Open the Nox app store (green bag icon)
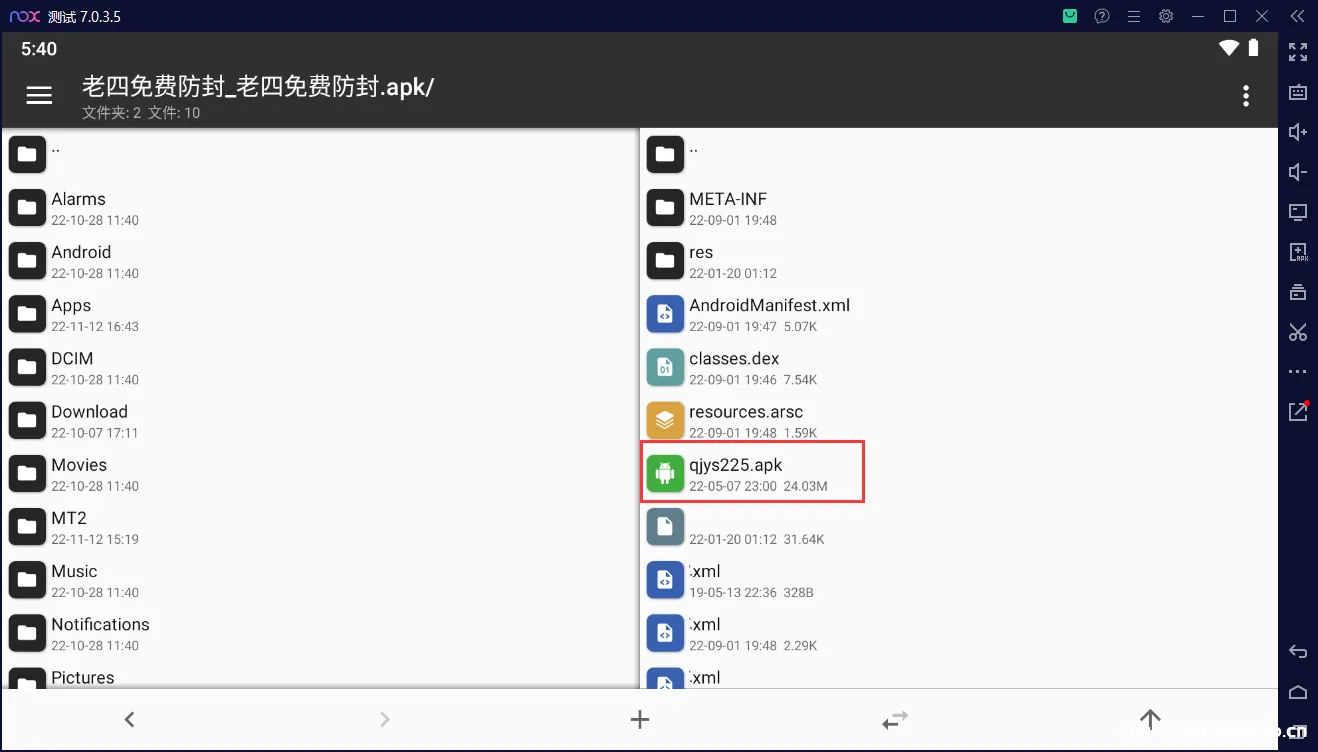This screenshot has width=1318, height=752. tap(1069, 16)
